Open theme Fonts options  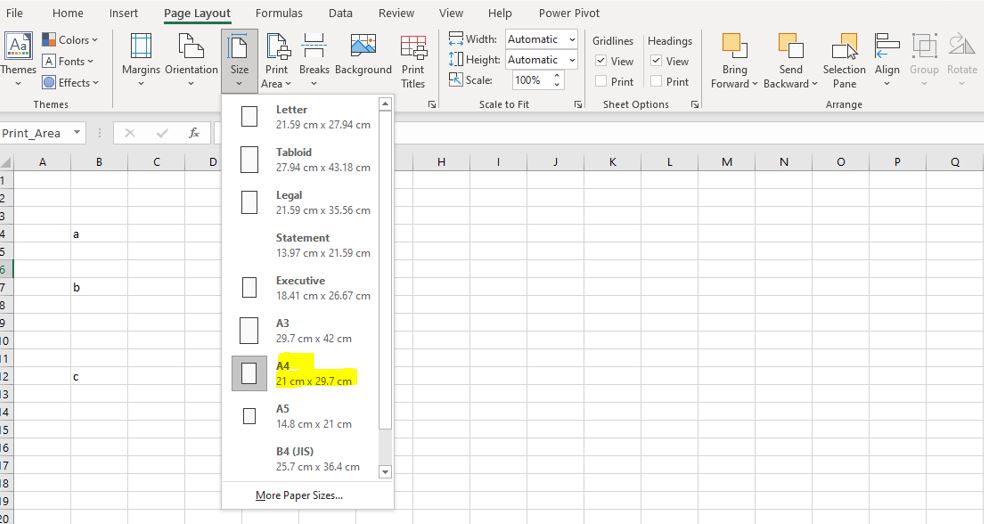click(68, 61)
